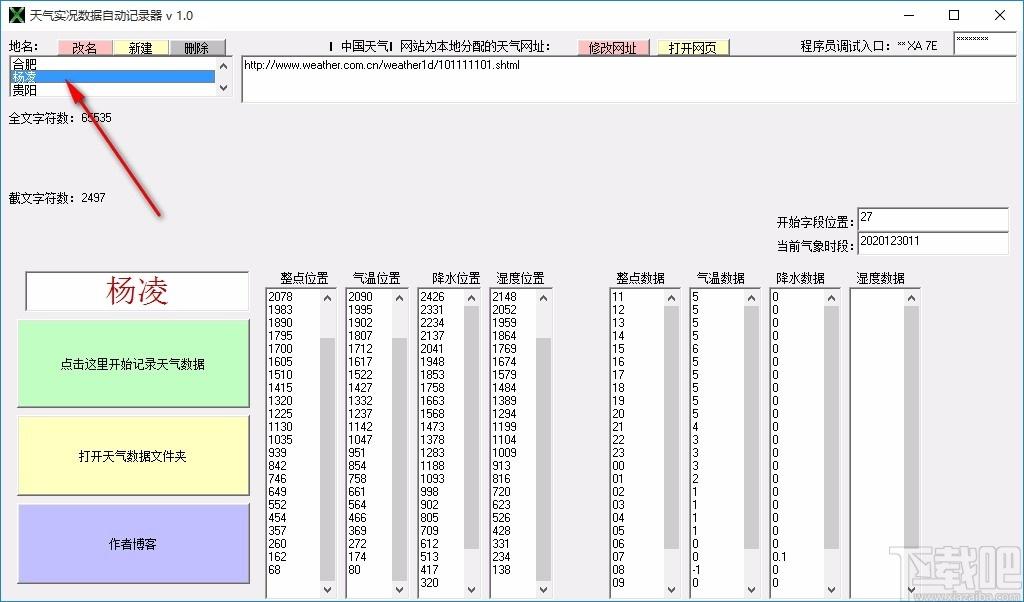Maximize the weather recorder window
The width and height of the screenshot is (1024, 602).
pyautogui.click(x=954, y=15)
